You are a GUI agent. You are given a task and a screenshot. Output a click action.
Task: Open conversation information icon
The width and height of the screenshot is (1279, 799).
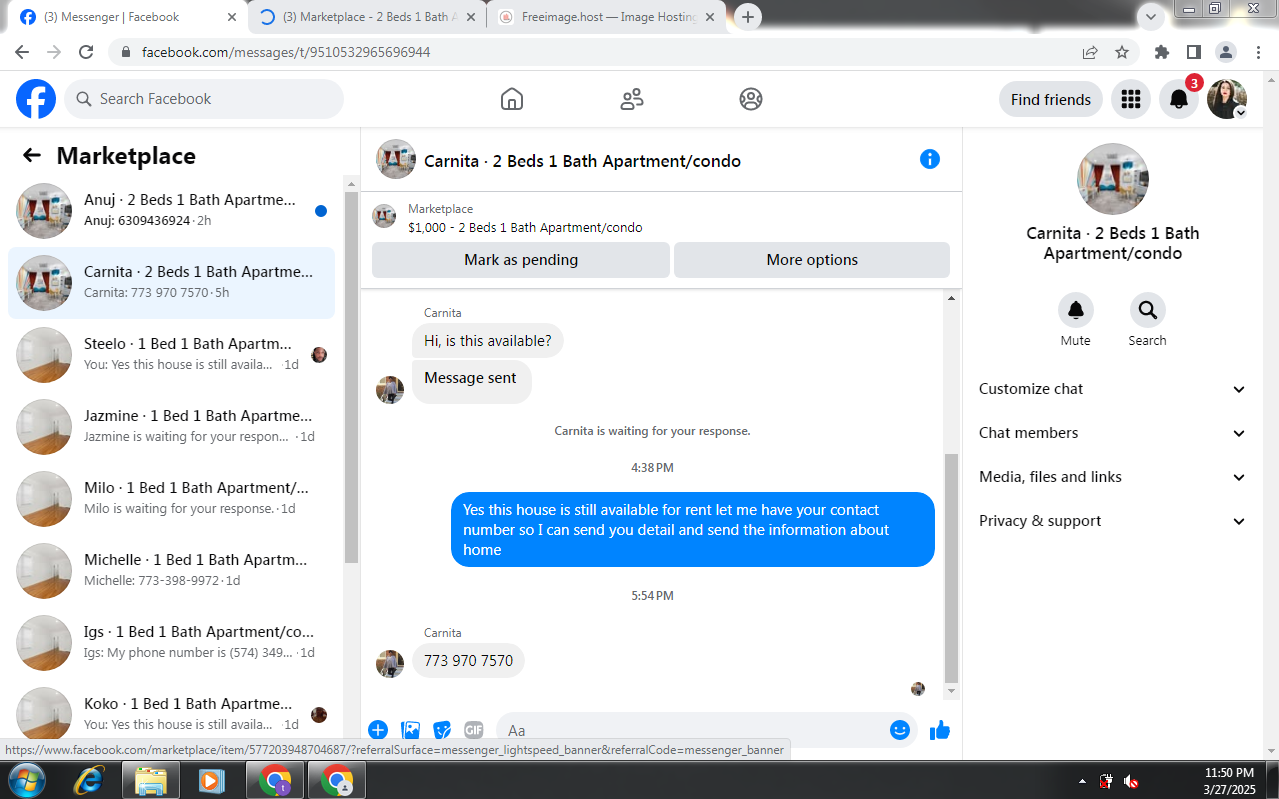pos(930,159)
